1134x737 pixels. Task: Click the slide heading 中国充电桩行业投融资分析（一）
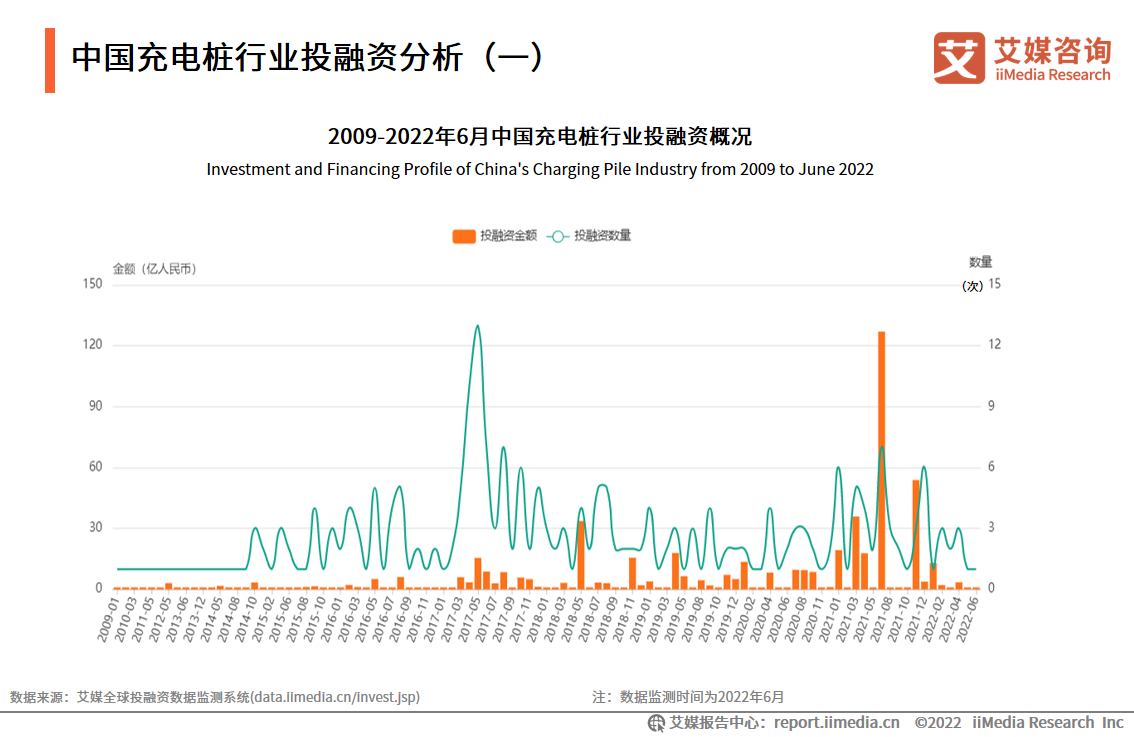point(308,58)
